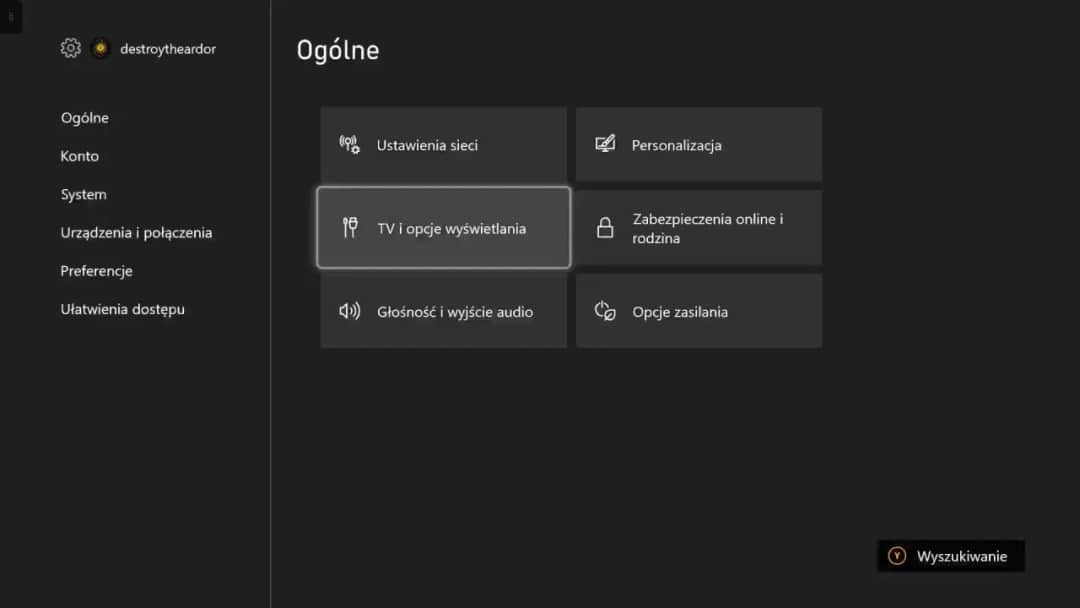The width and height of the screenshot is (1080, 608).
Task: Click the power options leaf icon
Action: tap(605, 311)
